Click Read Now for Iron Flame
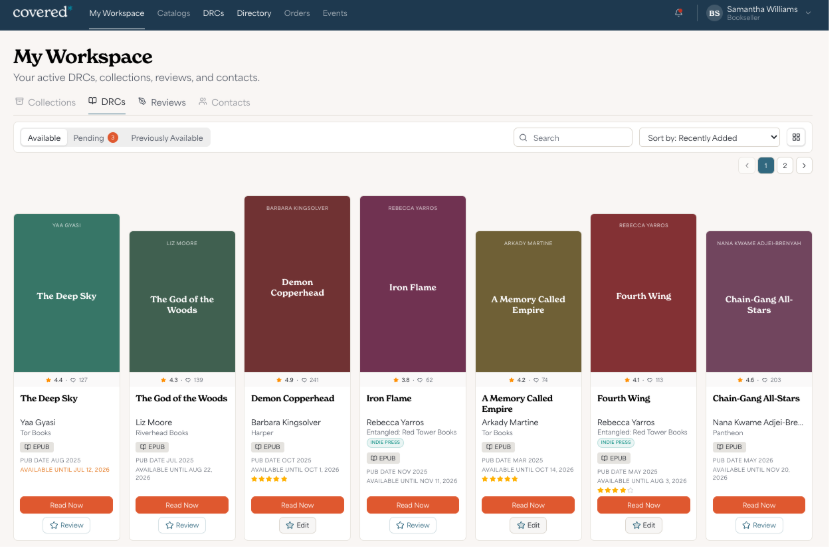The image size is (829, 547). pos(413,505)
